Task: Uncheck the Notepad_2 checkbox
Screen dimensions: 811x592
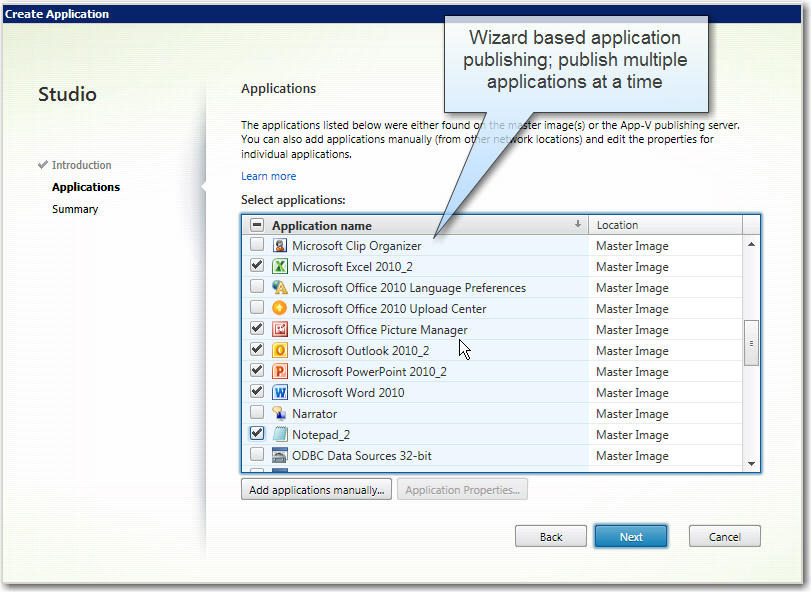Action: [257, 433]
